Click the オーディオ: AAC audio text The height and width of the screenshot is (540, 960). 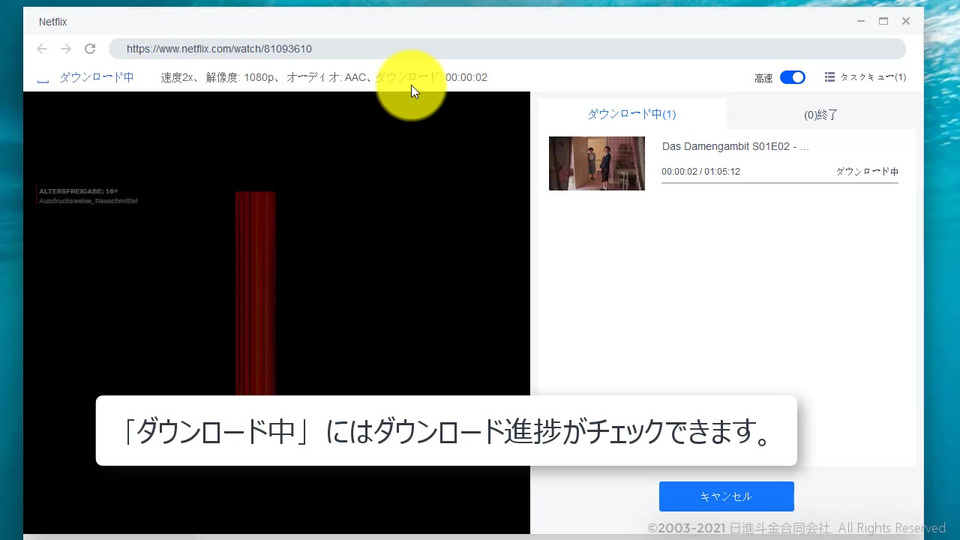(x=326, y=77)
